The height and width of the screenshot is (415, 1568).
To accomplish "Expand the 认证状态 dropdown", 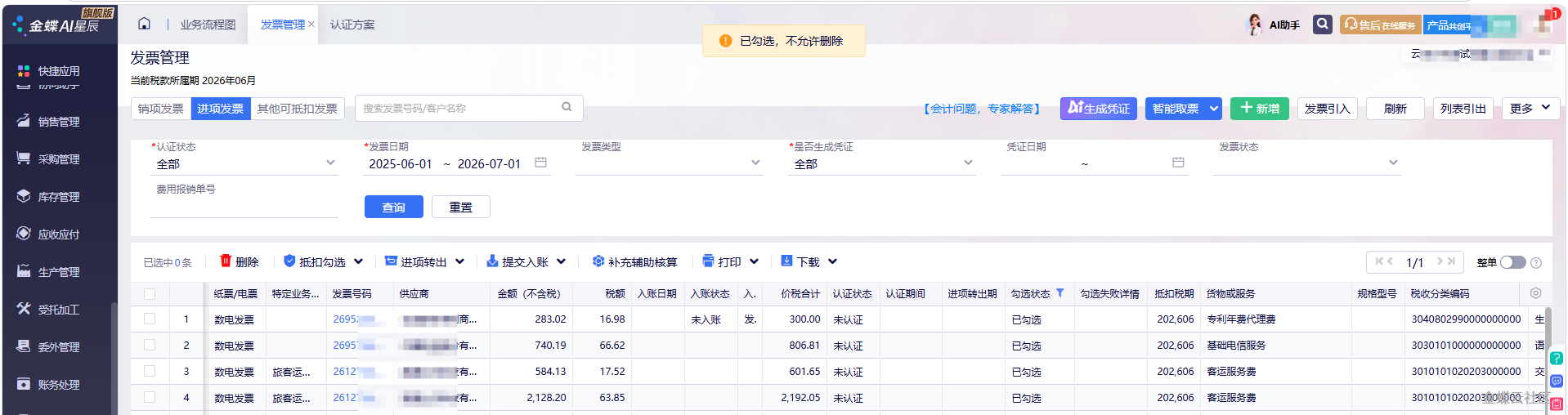I will (330, 163).
